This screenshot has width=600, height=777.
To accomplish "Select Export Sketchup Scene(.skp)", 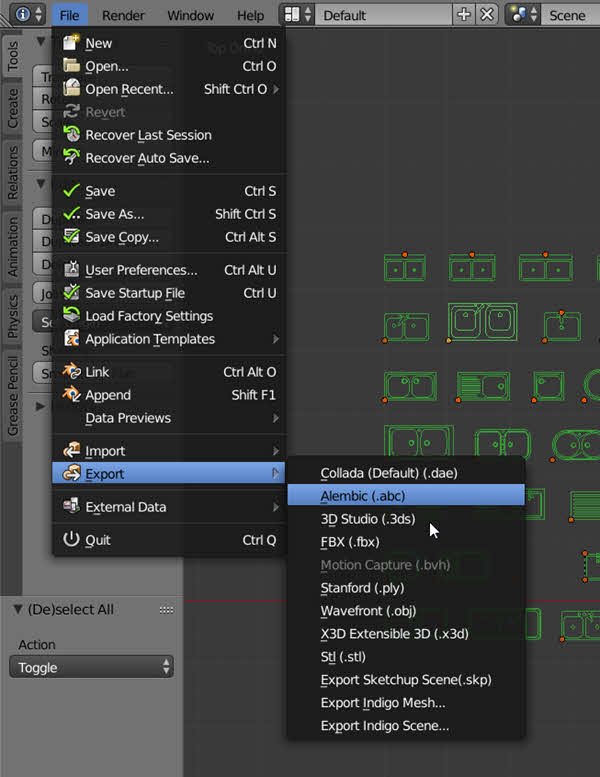I will pyautogui.click(x=406, y=679).
